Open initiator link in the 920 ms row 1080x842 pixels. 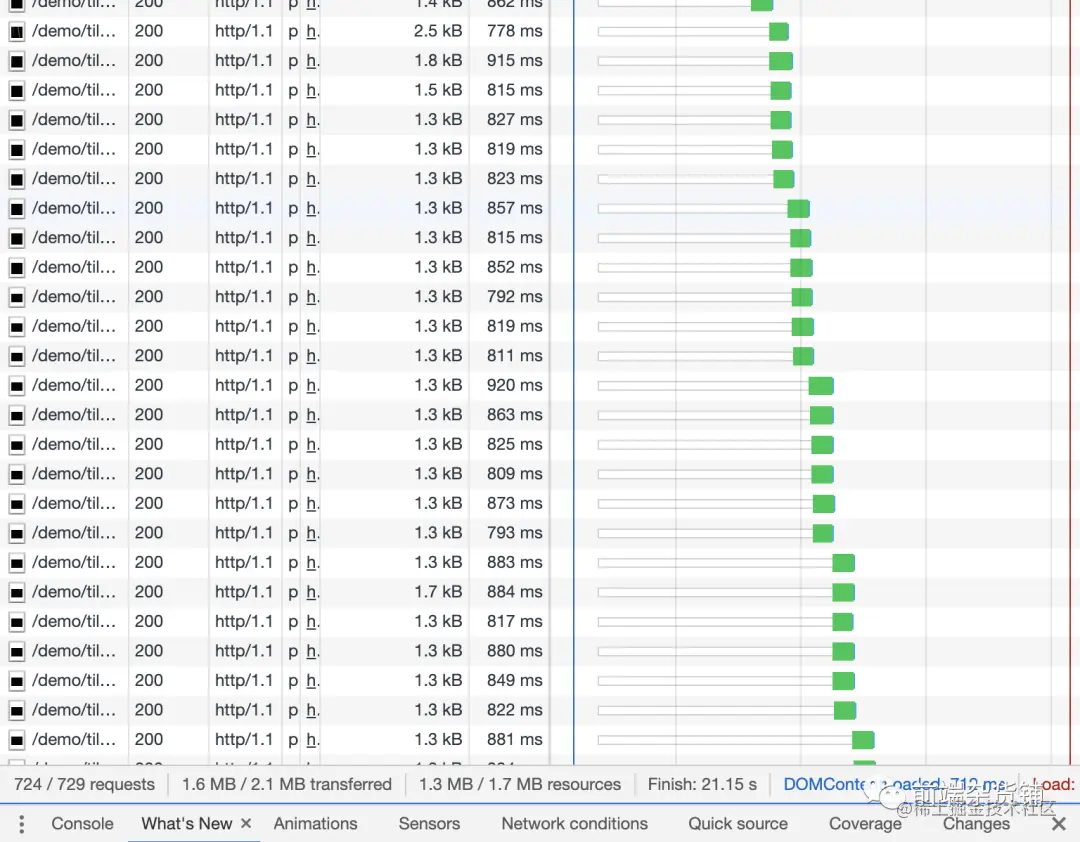(312, 385)
